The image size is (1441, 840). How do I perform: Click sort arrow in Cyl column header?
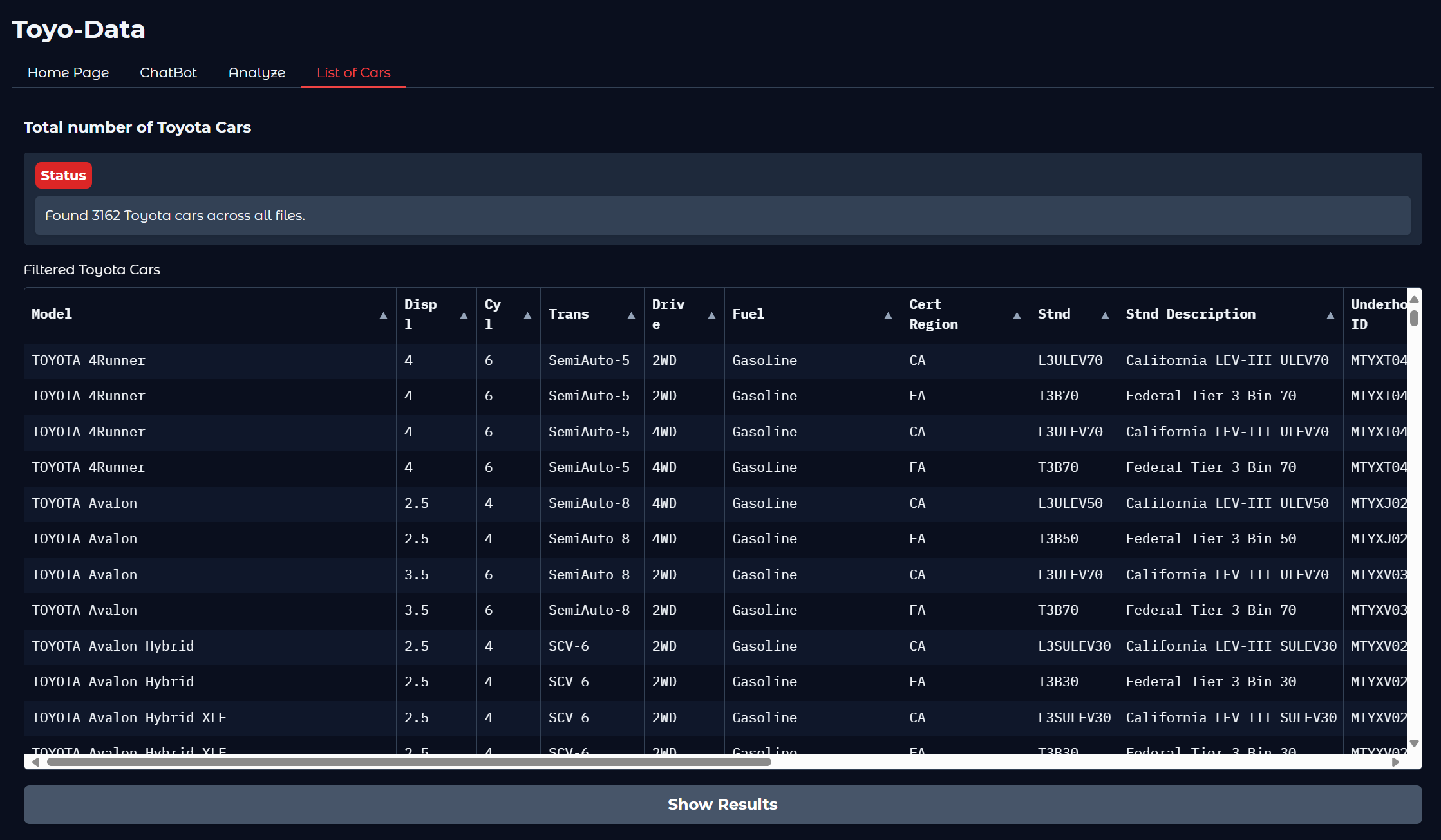[527, 315]
